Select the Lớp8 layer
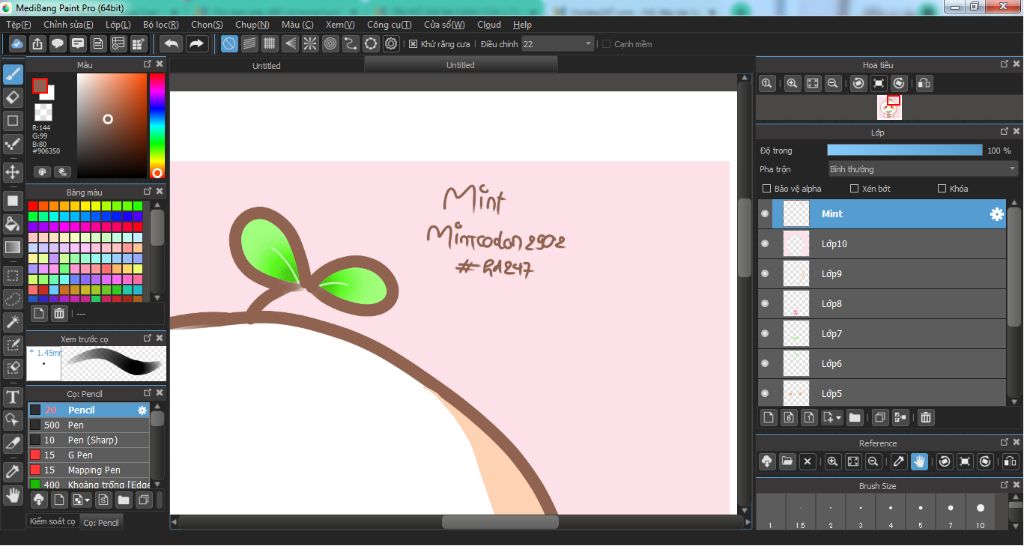This screenshot has height=546, width=1024. [882, 304]
